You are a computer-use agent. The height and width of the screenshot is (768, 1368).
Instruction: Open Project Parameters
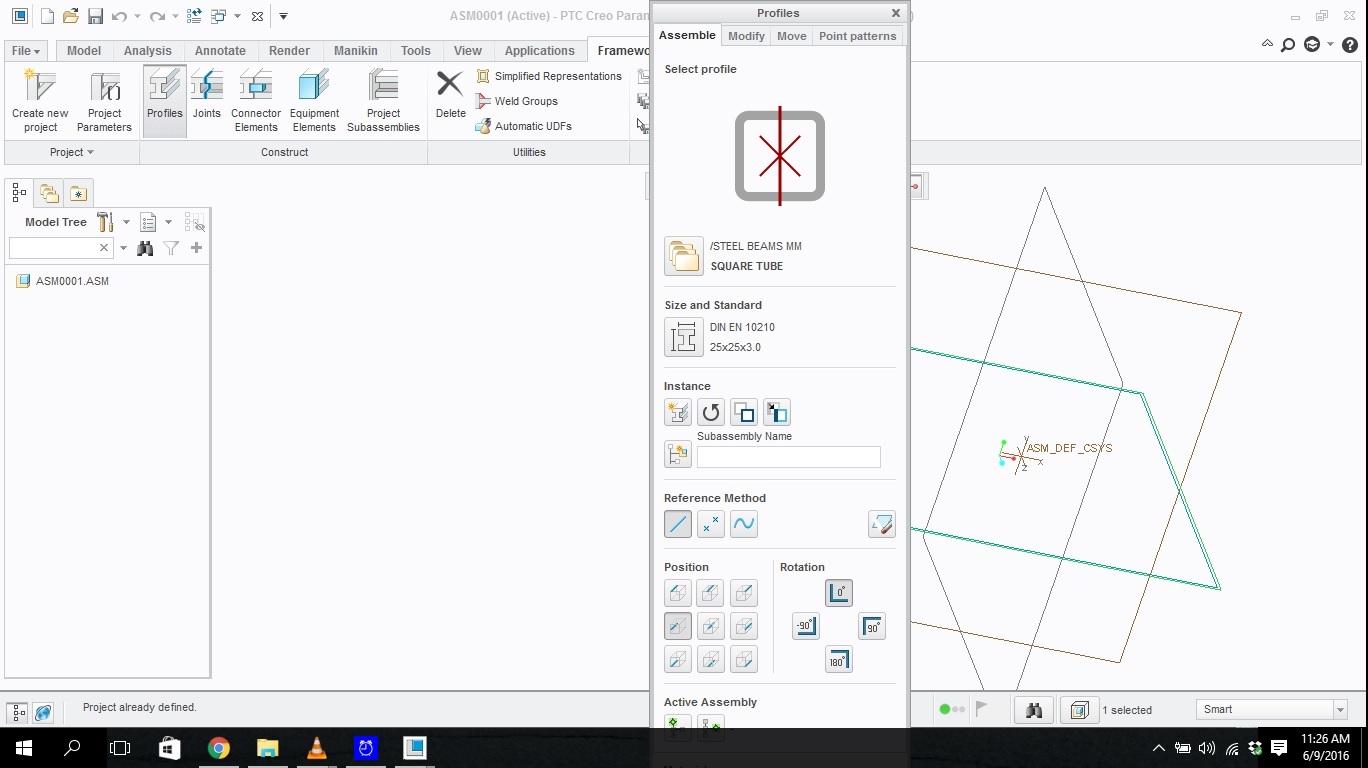(104, 101)
